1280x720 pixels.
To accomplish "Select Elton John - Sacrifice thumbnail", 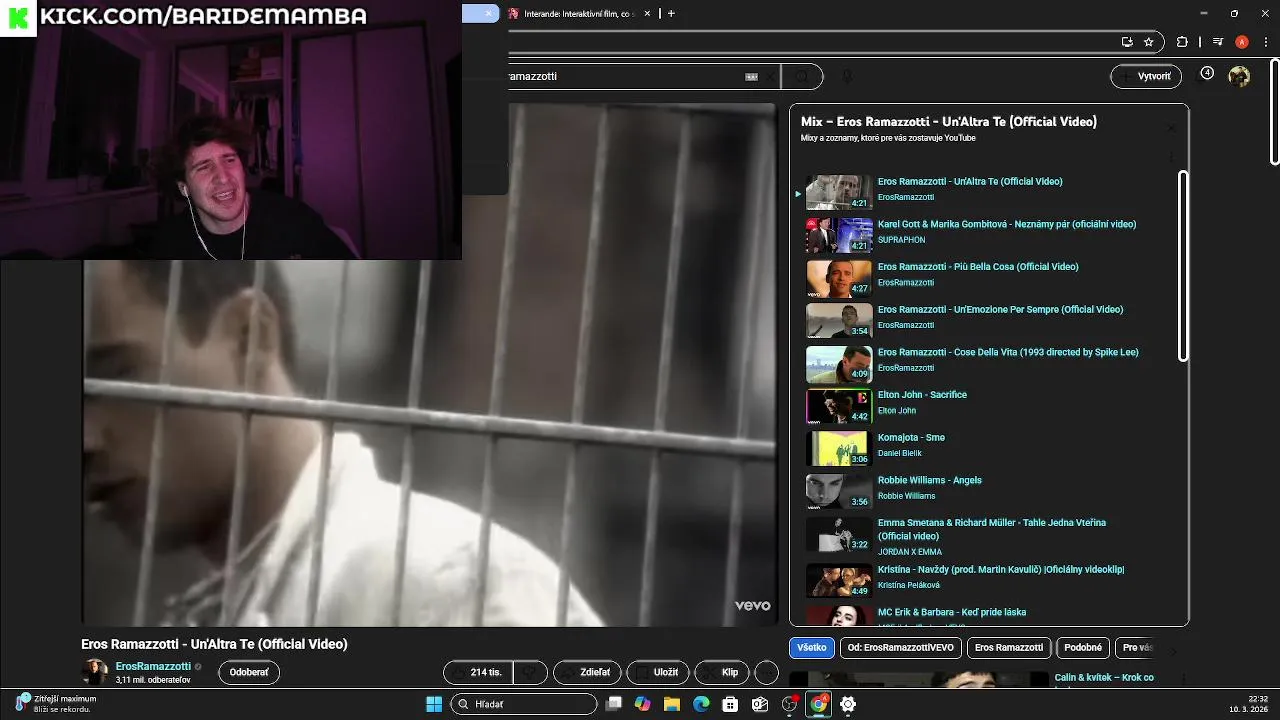I will pos(839,406).
